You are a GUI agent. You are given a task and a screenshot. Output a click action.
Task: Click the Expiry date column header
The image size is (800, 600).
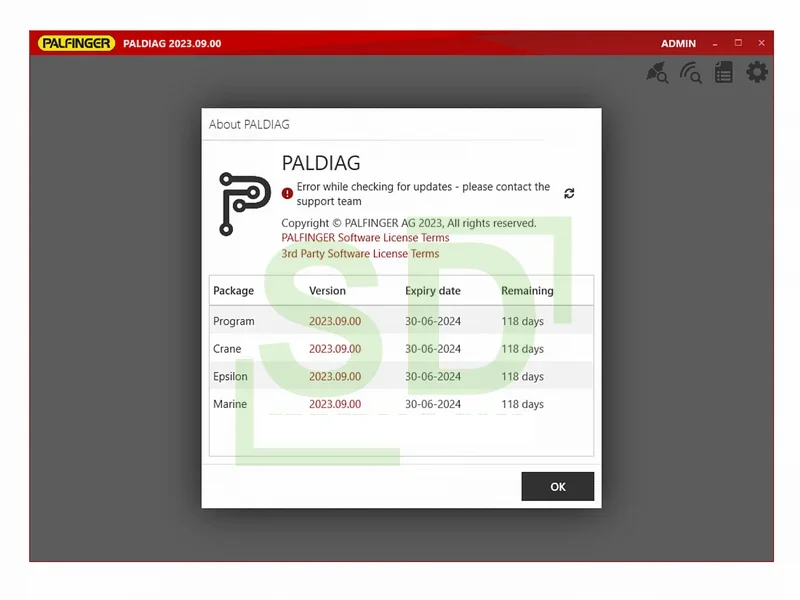pos(433,291)
